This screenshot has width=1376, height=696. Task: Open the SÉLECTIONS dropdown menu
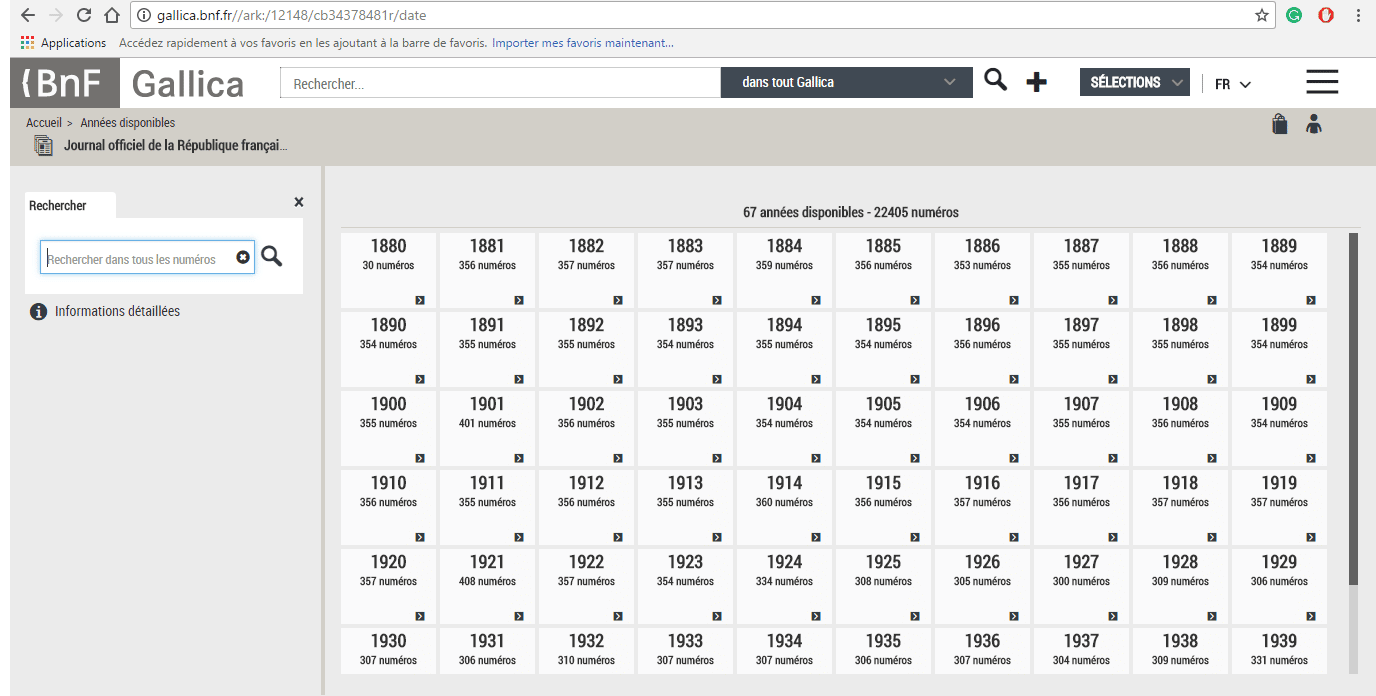(x=1134, y=83)
